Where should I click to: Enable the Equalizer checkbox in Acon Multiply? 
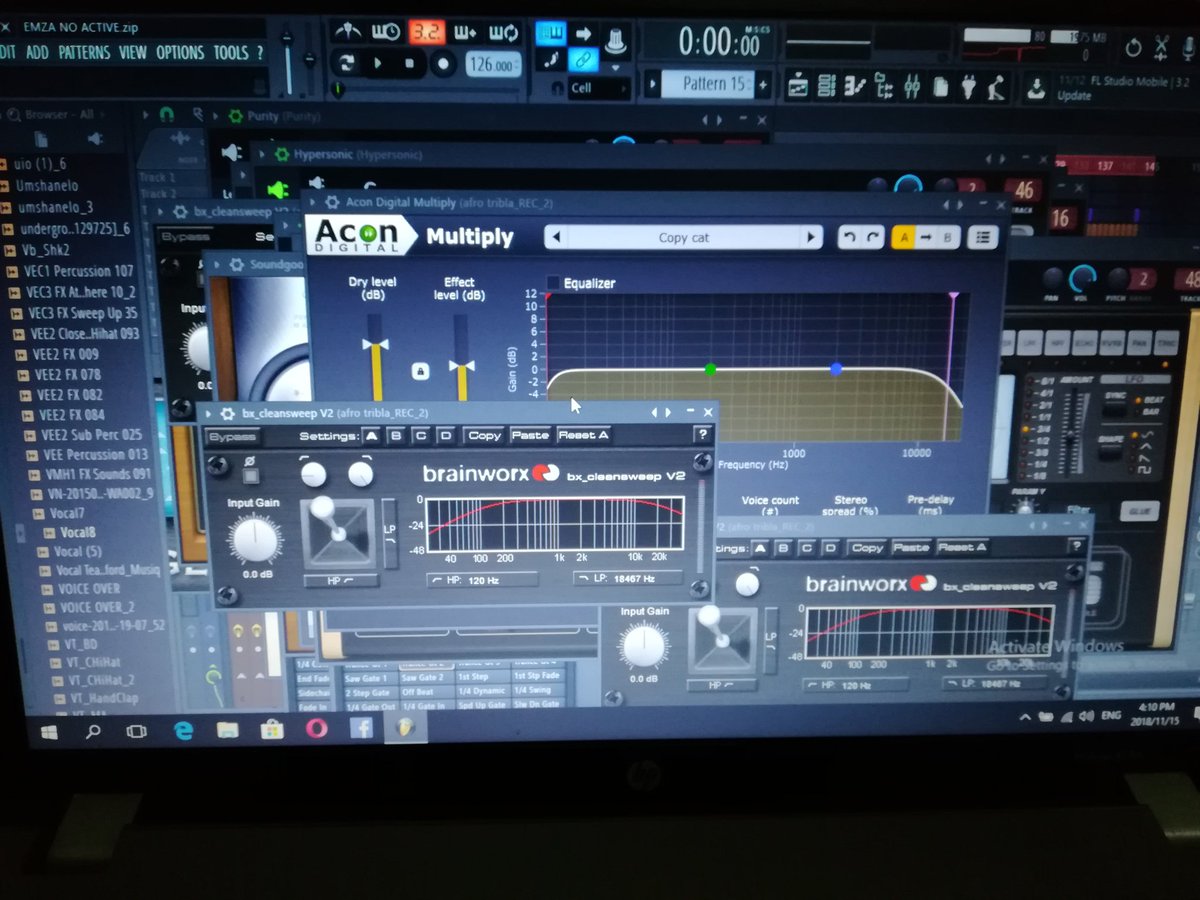553,283
